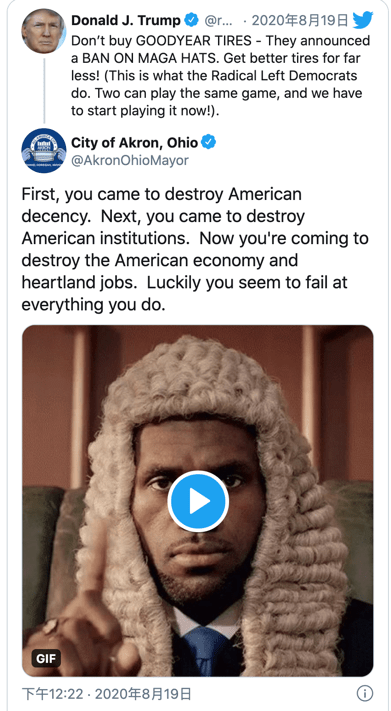
Task: Click Akron's reply text about heartland jobs
Action: click(195, 250)
